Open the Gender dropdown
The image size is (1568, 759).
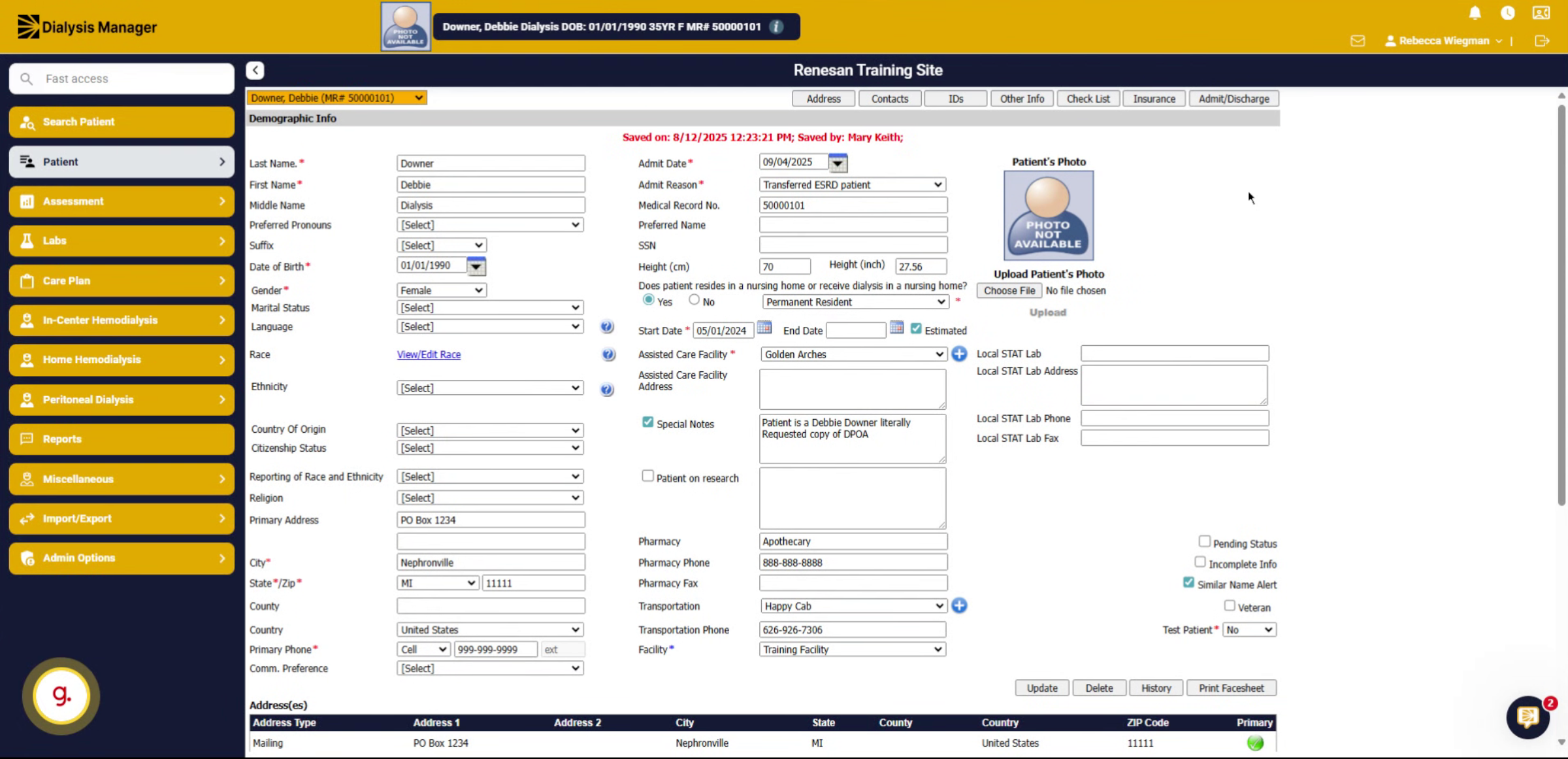tap(442, 290)
